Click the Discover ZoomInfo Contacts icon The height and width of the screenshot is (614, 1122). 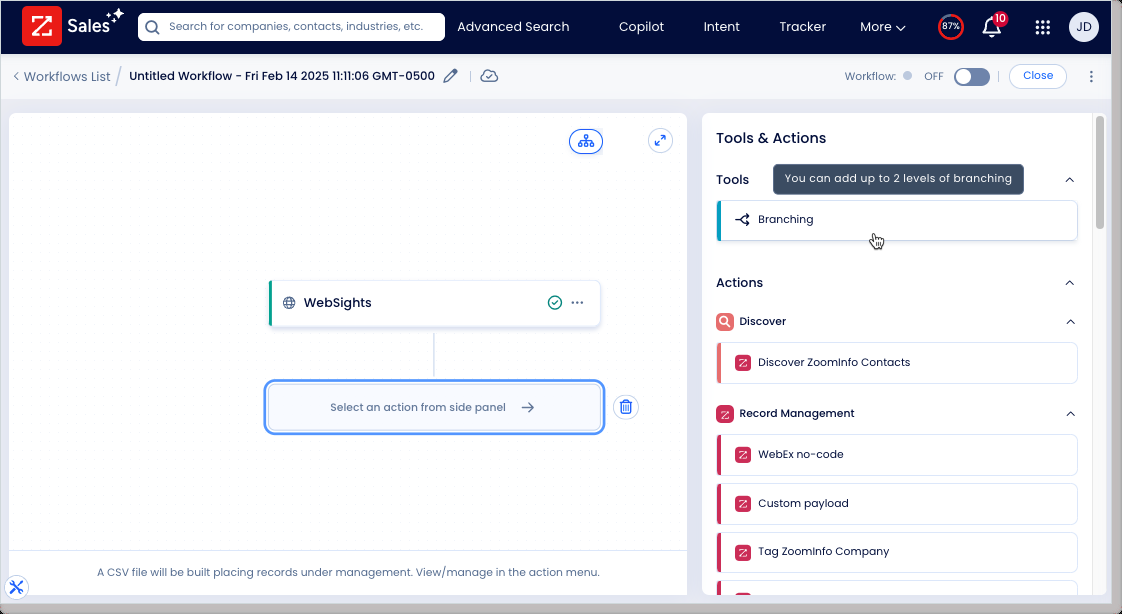pos(743,363)
